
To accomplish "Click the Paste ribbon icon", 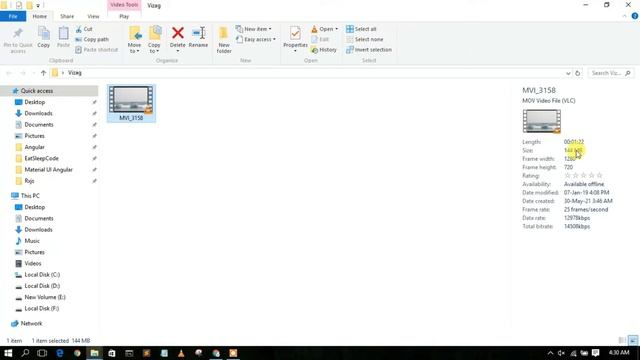I will click(63, 38).
